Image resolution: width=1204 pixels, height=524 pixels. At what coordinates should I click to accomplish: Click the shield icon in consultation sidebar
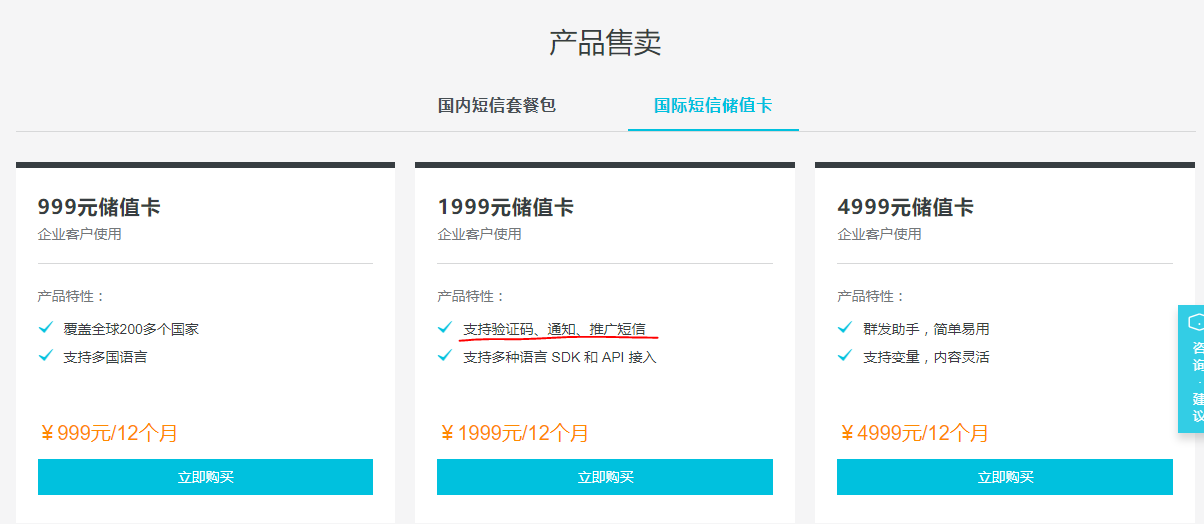[x=1196, y=322]
